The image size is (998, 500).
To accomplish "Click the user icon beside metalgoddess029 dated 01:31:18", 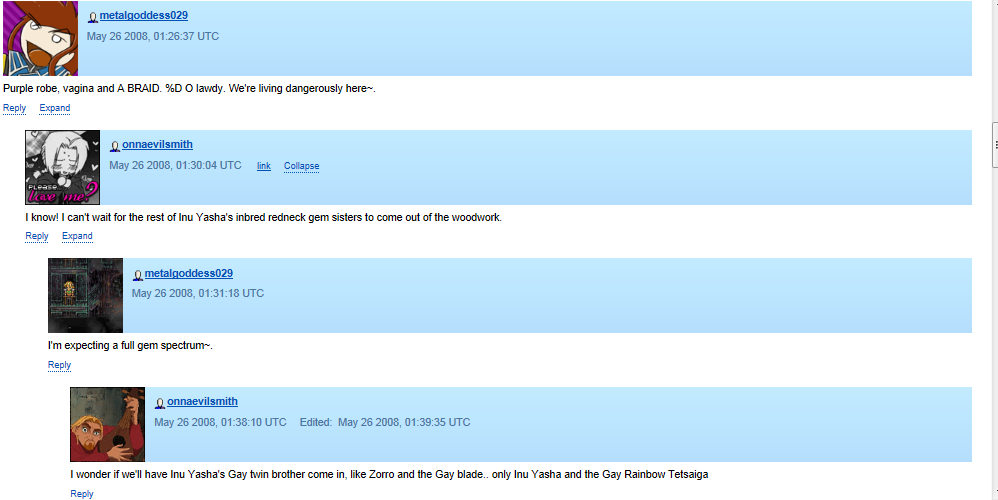I will coord(138,275).
